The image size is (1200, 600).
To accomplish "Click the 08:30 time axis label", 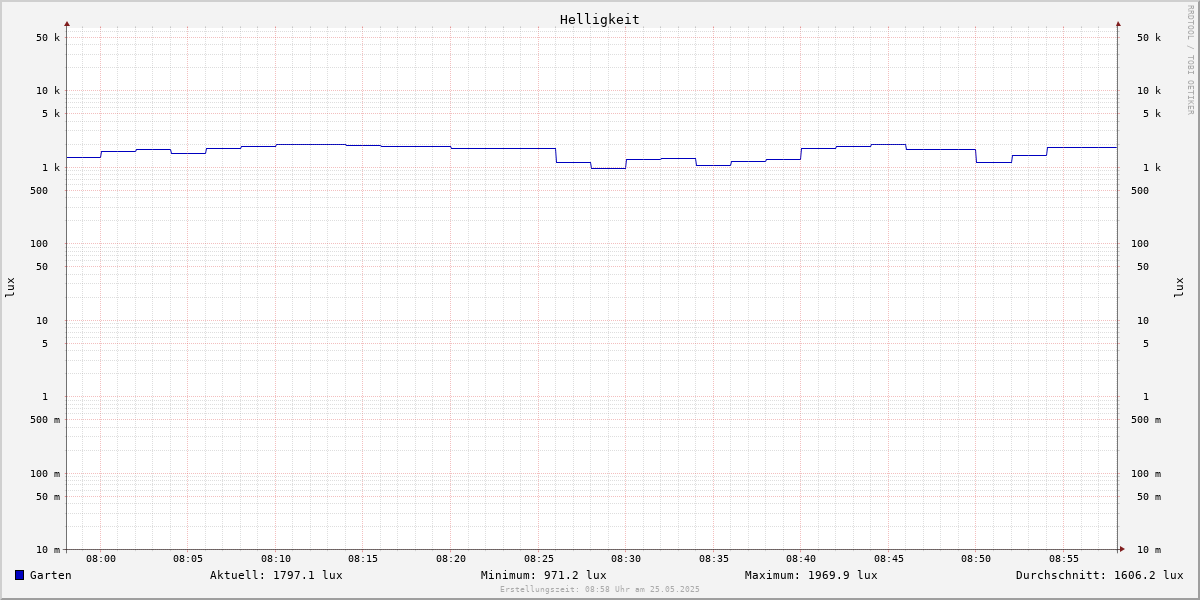I will (x=626, y=559).
